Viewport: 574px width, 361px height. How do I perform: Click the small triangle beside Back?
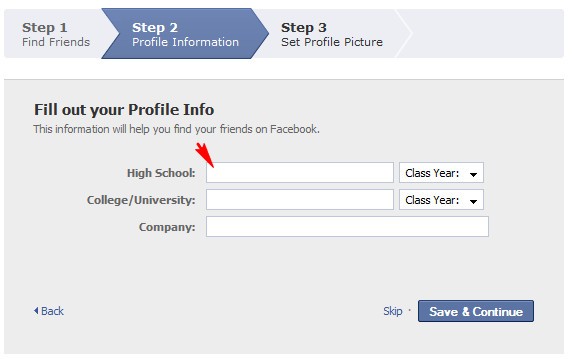(x=36, y=311)
